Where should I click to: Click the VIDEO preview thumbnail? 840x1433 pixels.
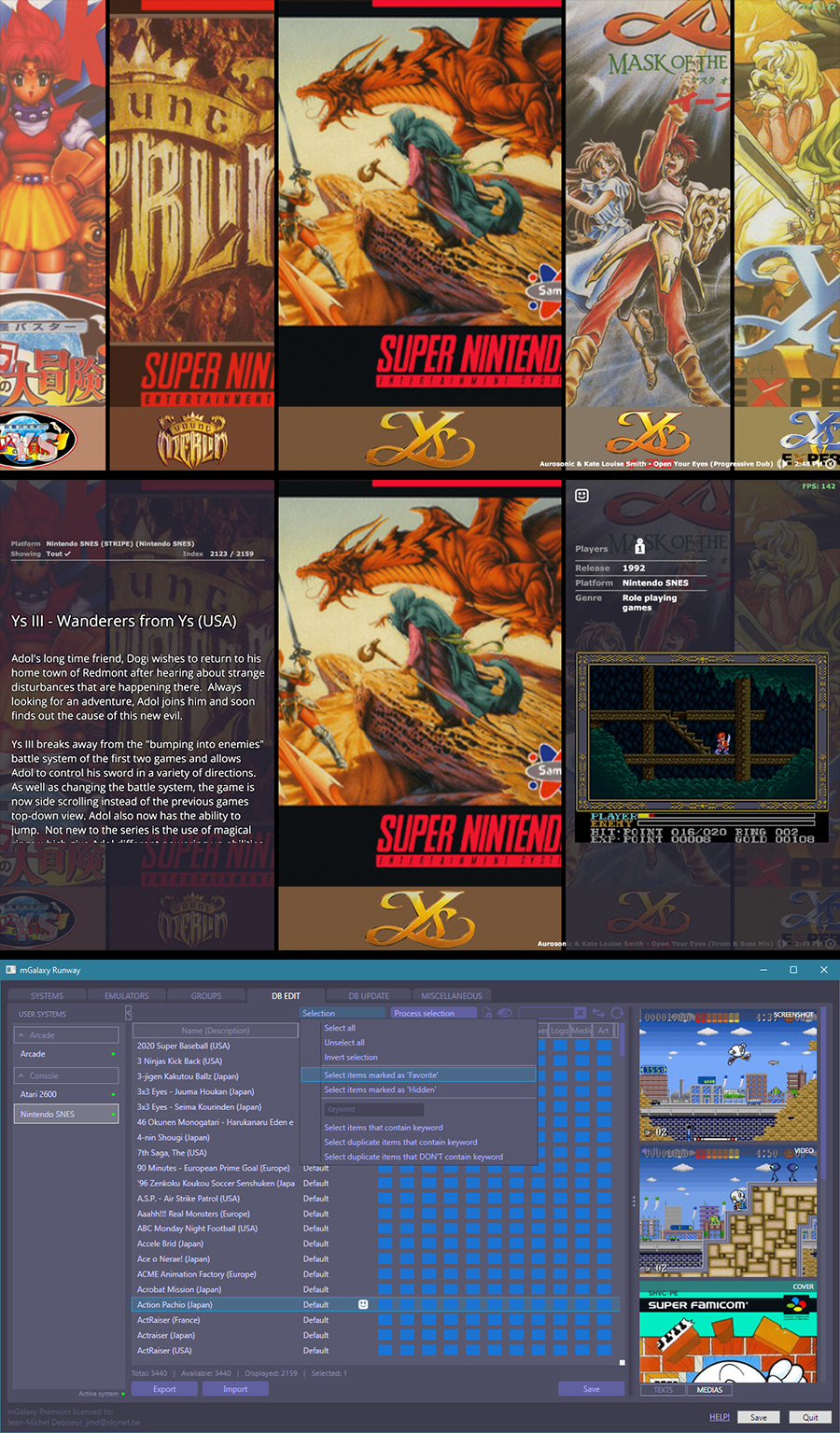pyautogui.click(x=728, y=1212)
